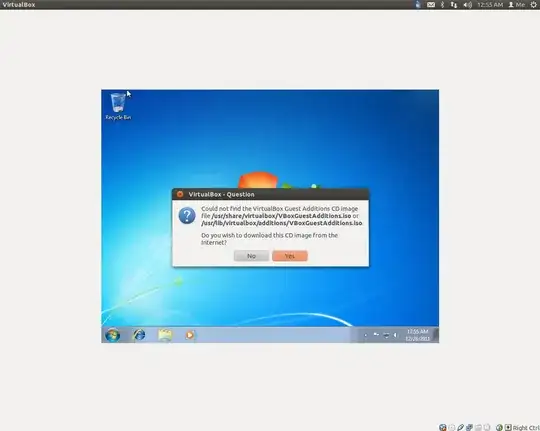Click the guest network tray icon
The height and width of the screenshot is (431, 540).
point(386,335)
